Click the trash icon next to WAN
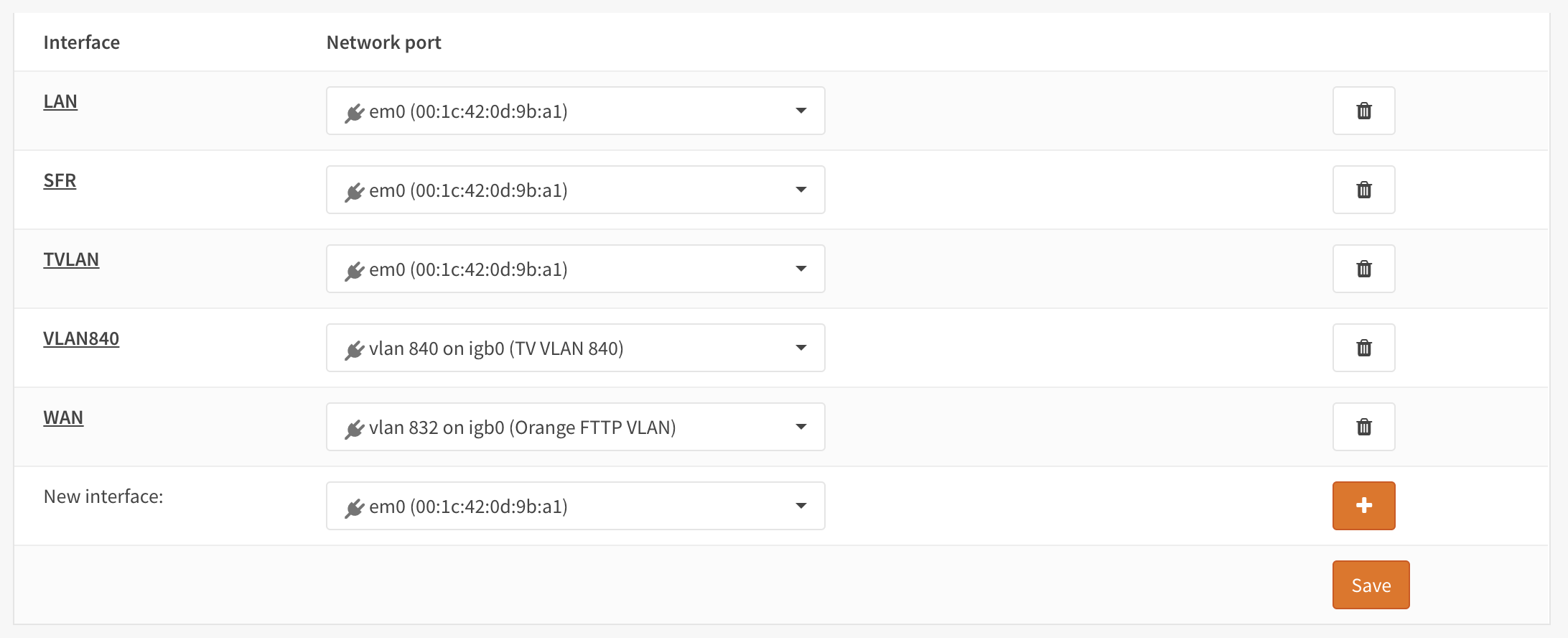The image size is (1568, 638). (1363, 426)
